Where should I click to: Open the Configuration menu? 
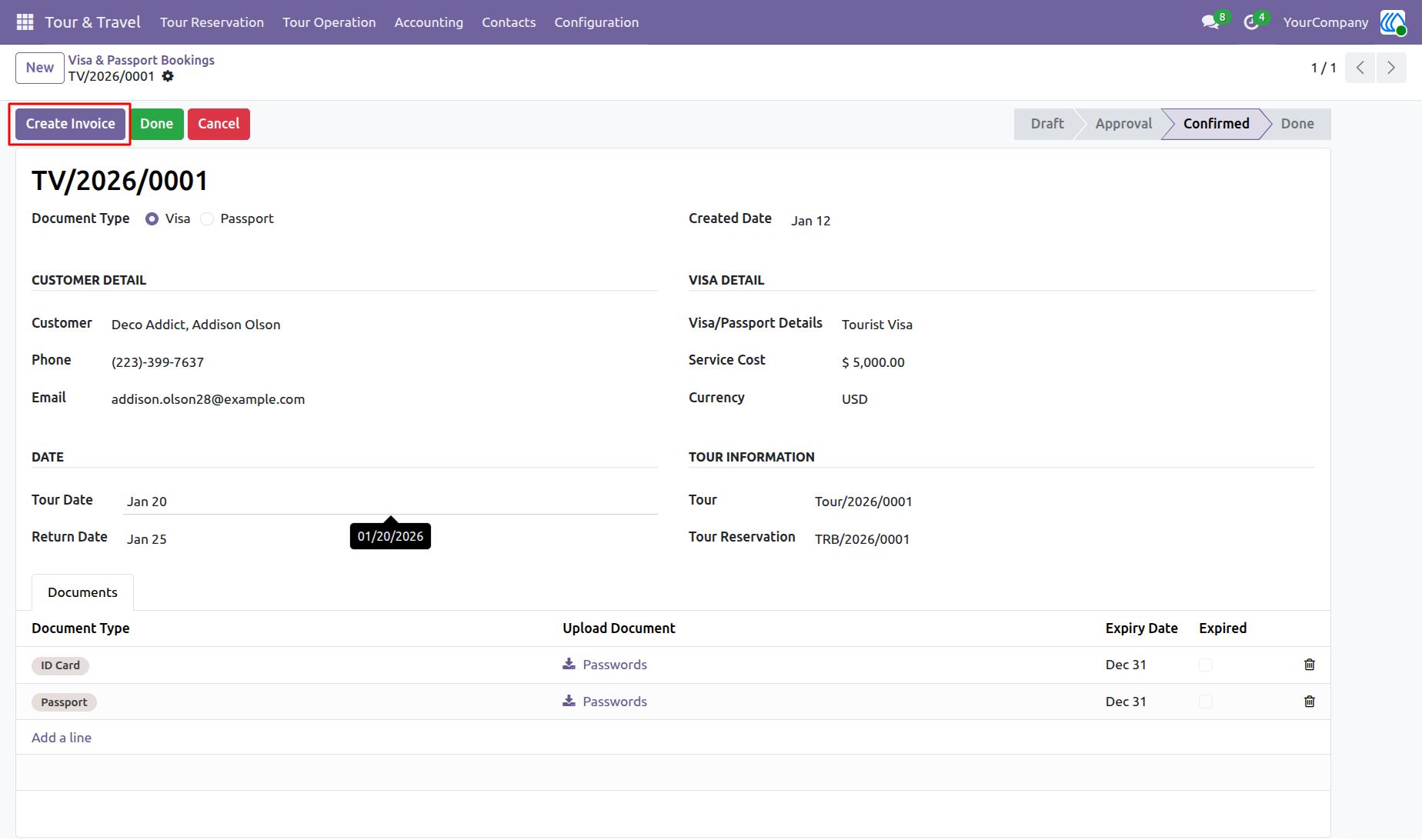[596, 22]
